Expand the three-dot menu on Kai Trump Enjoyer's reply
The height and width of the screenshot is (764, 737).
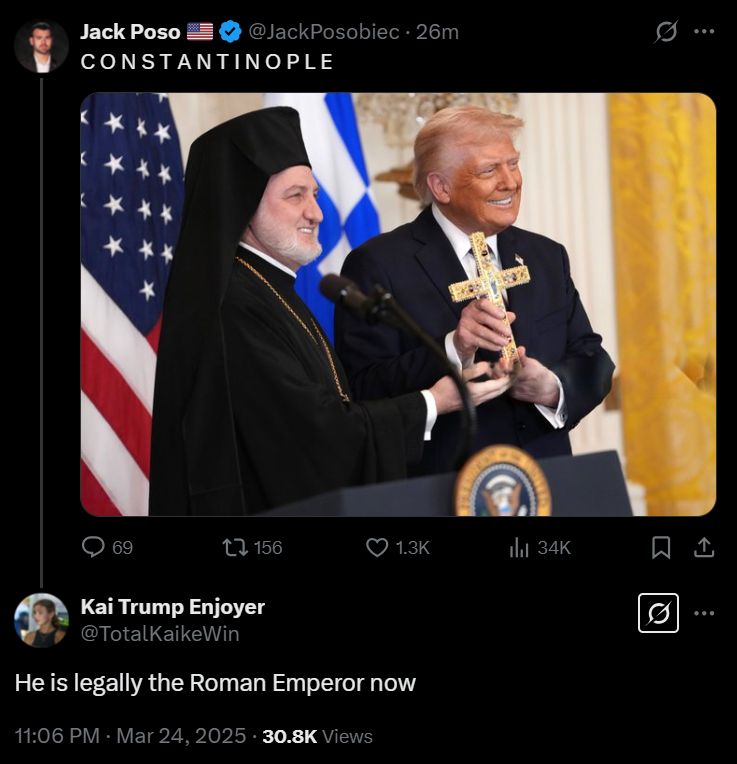(704, 613)
